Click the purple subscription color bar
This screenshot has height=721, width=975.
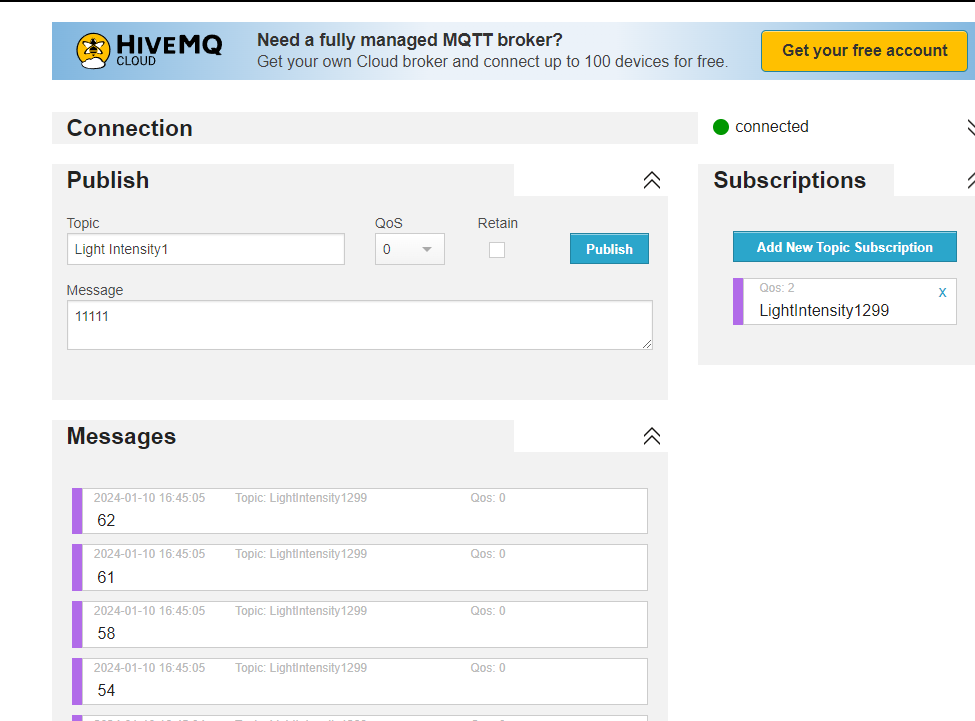click(738, 301)
